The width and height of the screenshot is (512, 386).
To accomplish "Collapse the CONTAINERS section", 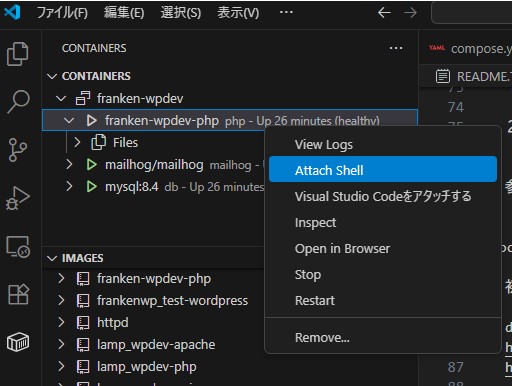I will 52,76.
